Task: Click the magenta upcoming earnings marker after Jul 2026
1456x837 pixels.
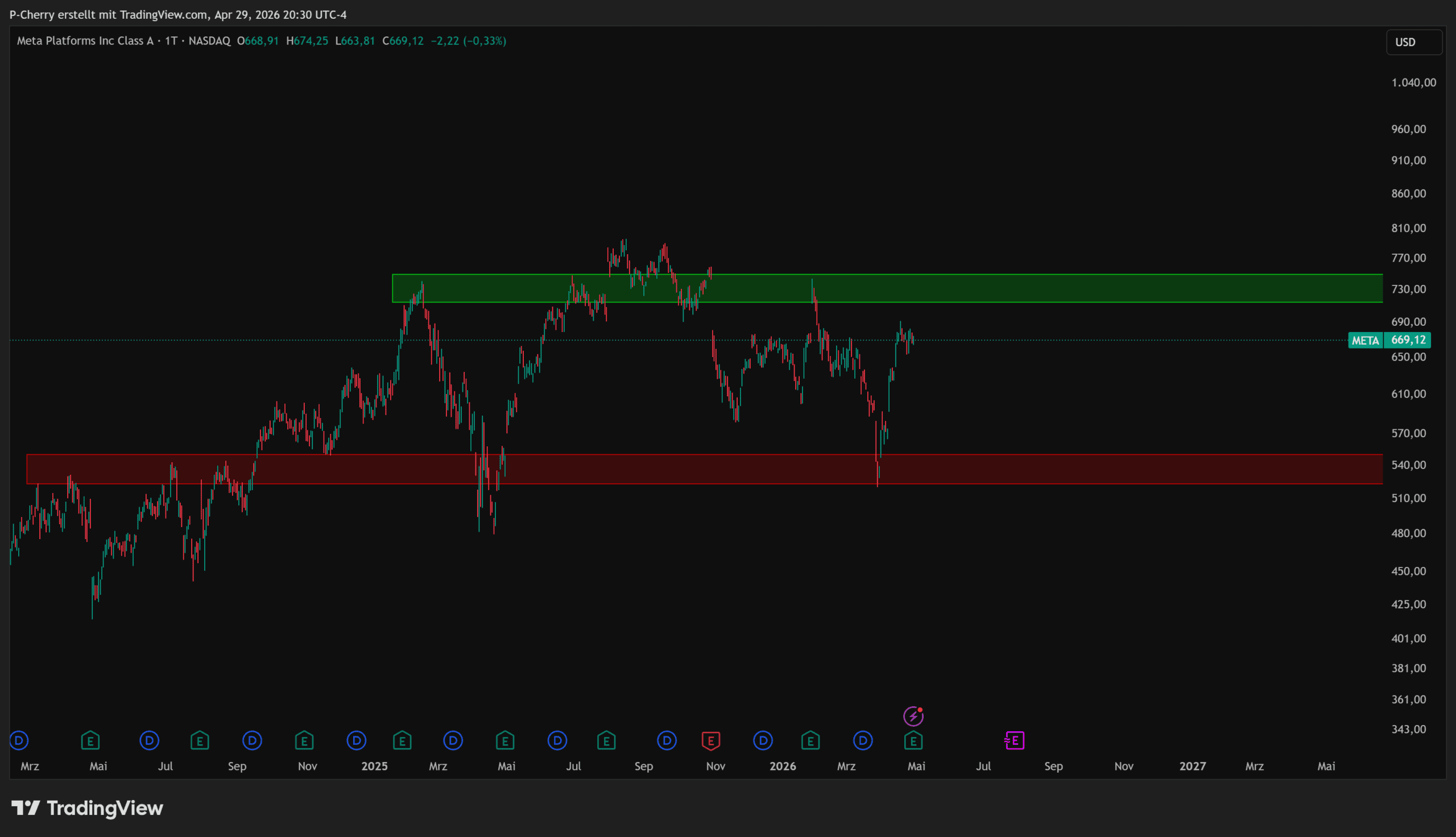Action: [1015, 740]
